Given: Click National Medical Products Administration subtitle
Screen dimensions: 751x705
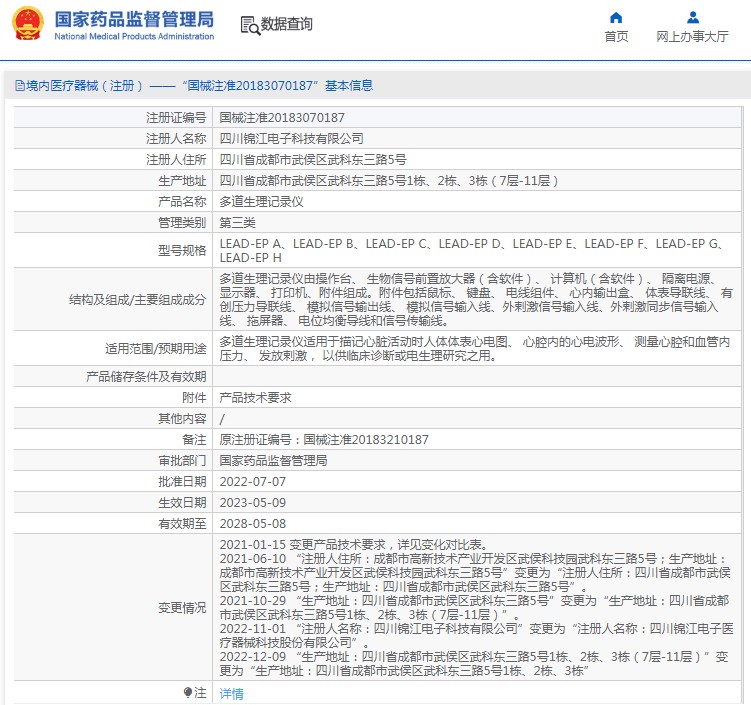Looking at the screenshot, I should 134,36.
